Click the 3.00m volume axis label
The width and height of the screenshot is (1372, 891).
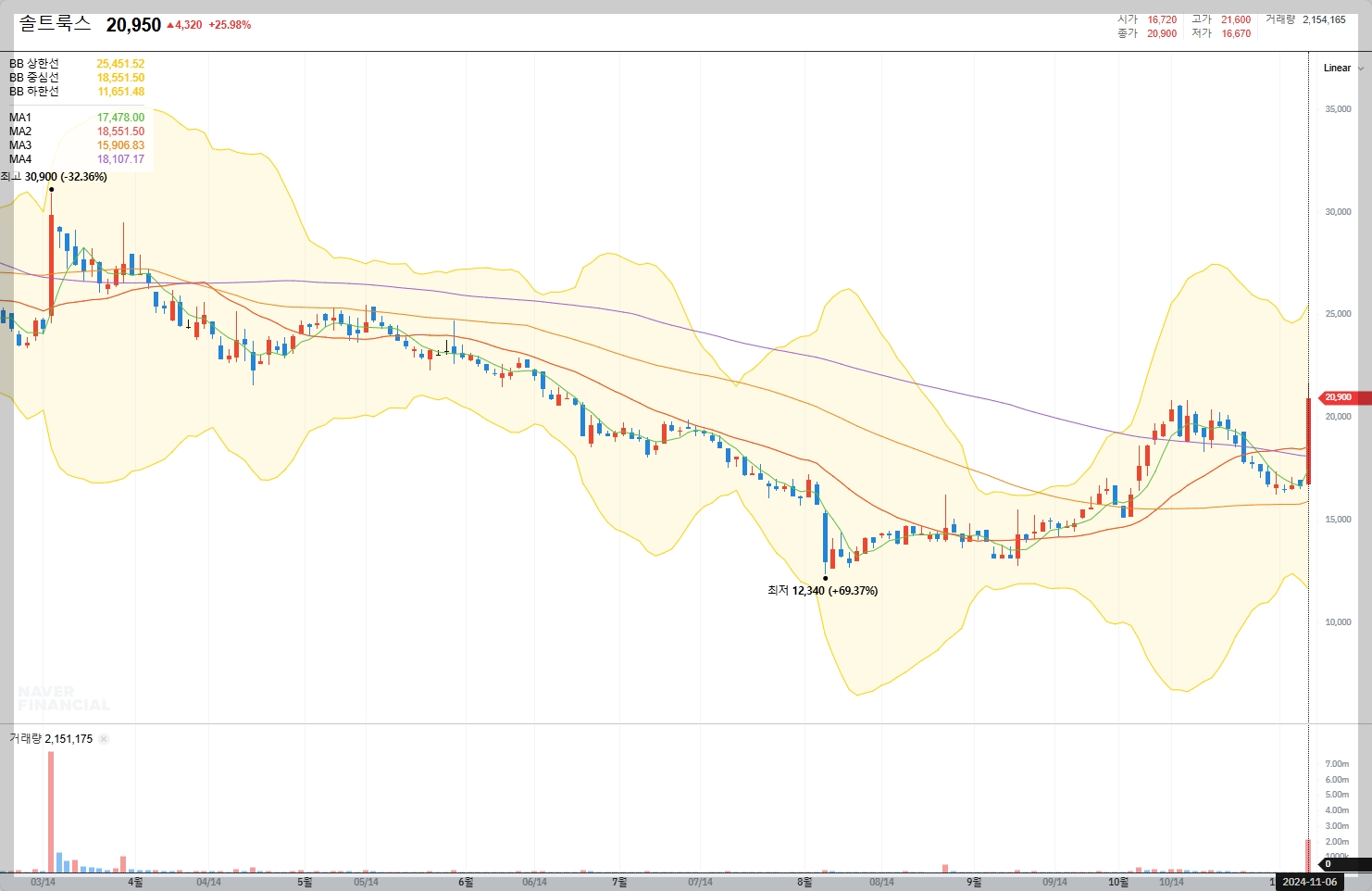tap(1337, 826)
